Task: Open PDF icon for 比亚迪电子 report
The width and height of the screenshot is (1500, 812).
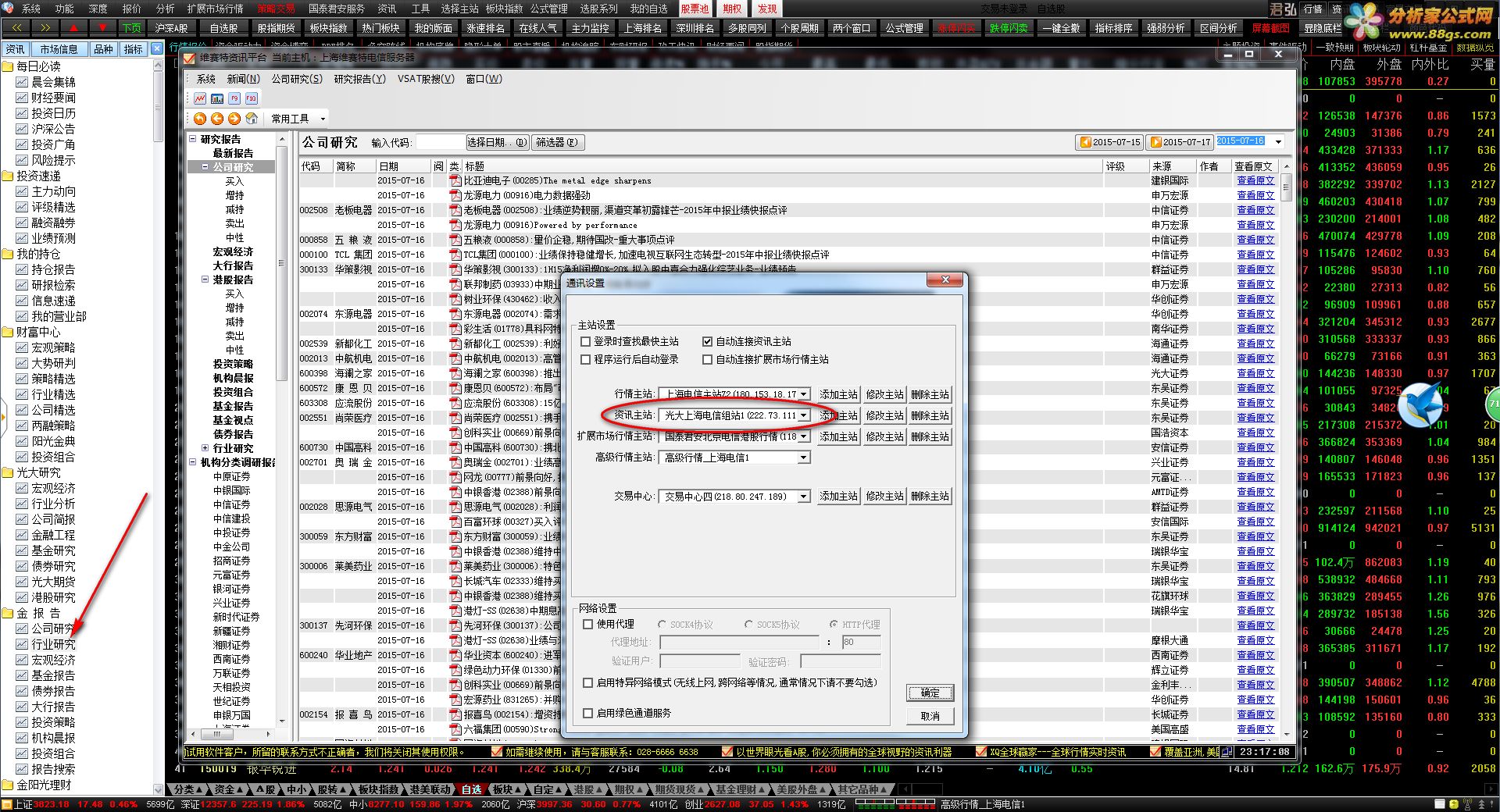Action: click(x=455, y=180)
